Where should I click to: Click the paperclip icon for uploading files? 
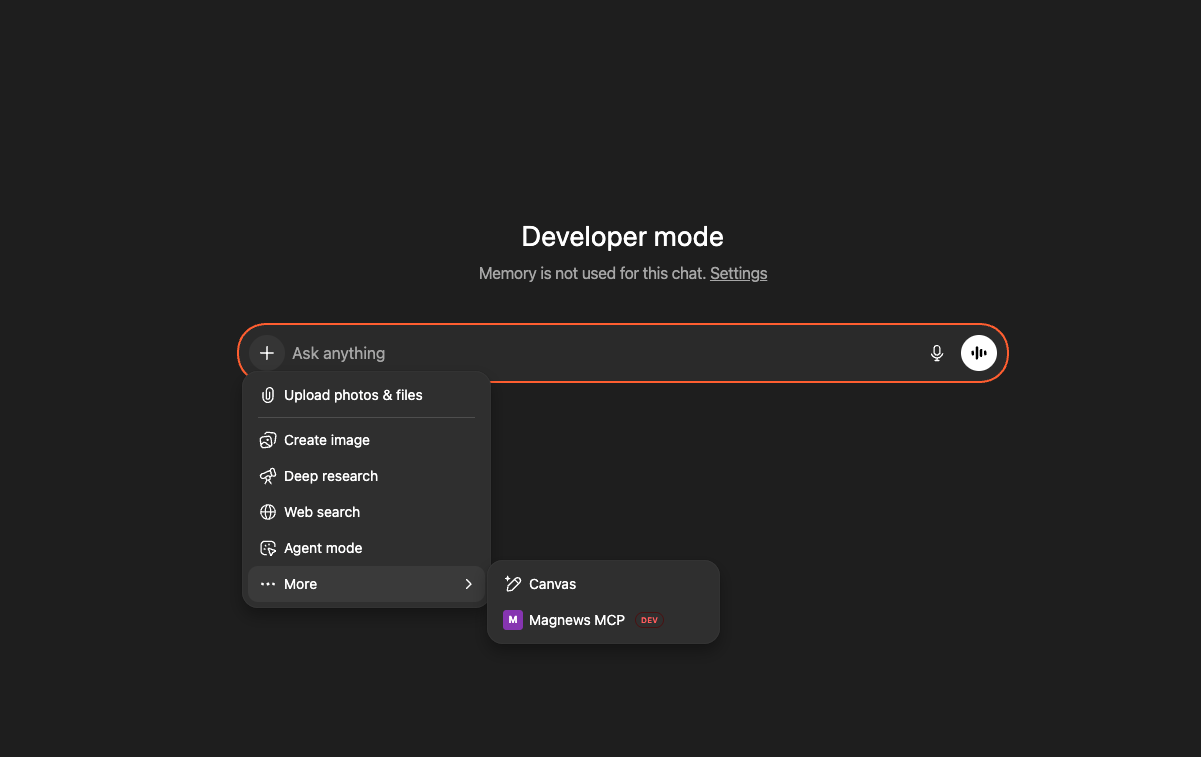268,395
